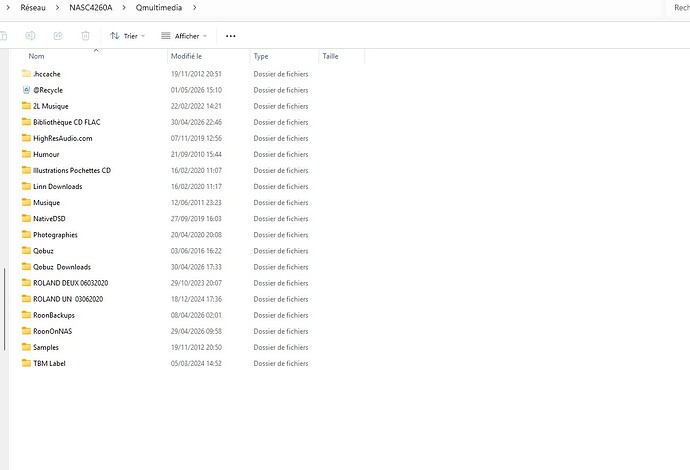Select the RoonOnNAS folder icon
Viewport: 690px width, 470px height.
26,331
